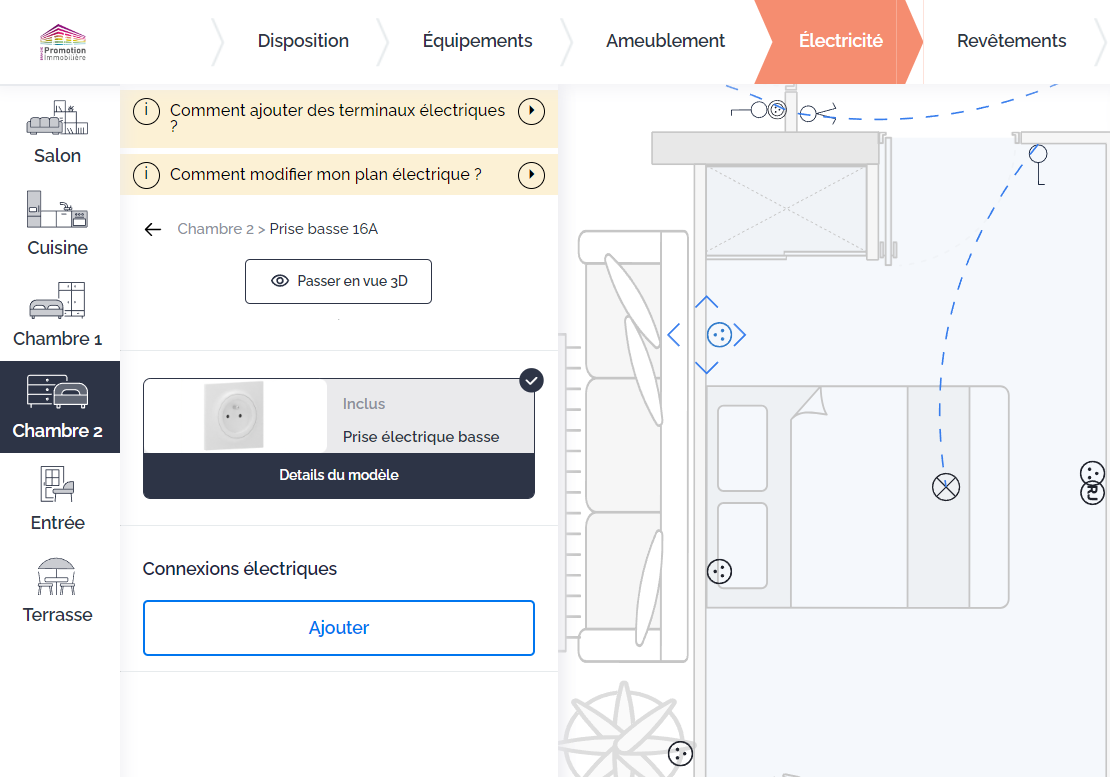
Task: Open the Ameublement step tab
Action: [x=665, y=41]
